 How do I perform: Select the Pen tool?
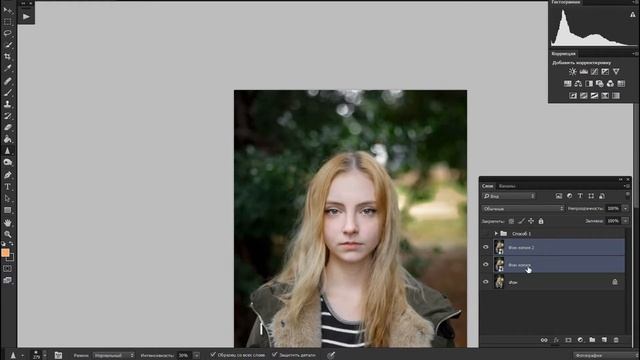[7, 175]
